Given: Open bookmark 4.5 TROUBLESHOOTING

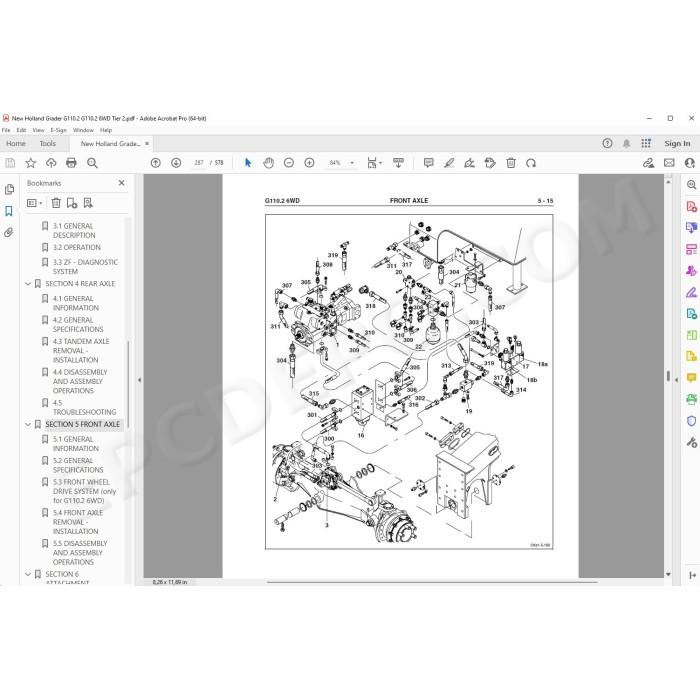Looking at the screenshot, I should [x=84, y=408].
